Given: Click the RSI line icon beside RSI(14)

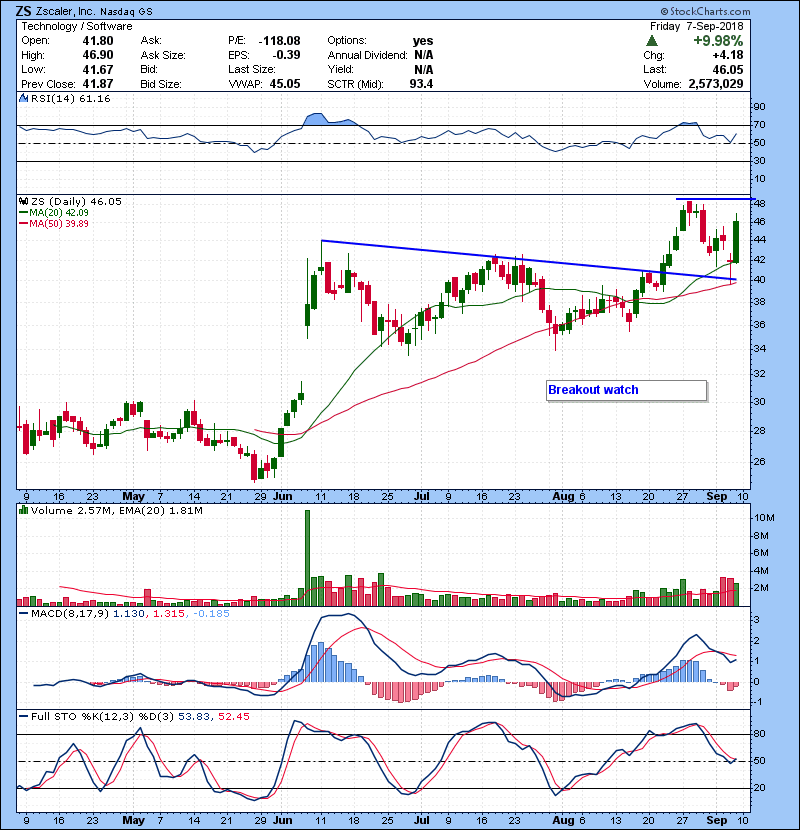Looking at the screenshot, I should pos(23,98).
